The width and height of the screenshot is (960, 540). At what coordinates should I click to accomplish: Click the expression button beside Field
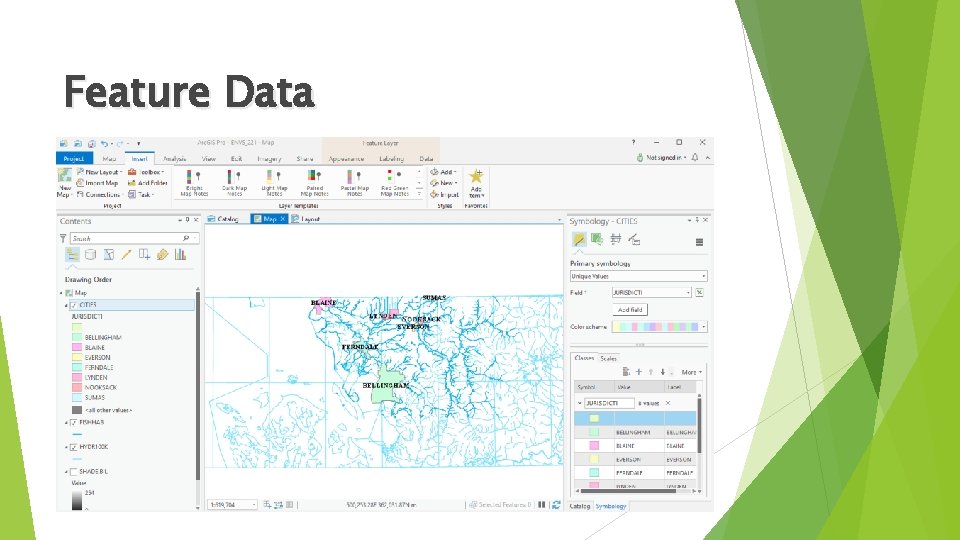click(700, 293)
